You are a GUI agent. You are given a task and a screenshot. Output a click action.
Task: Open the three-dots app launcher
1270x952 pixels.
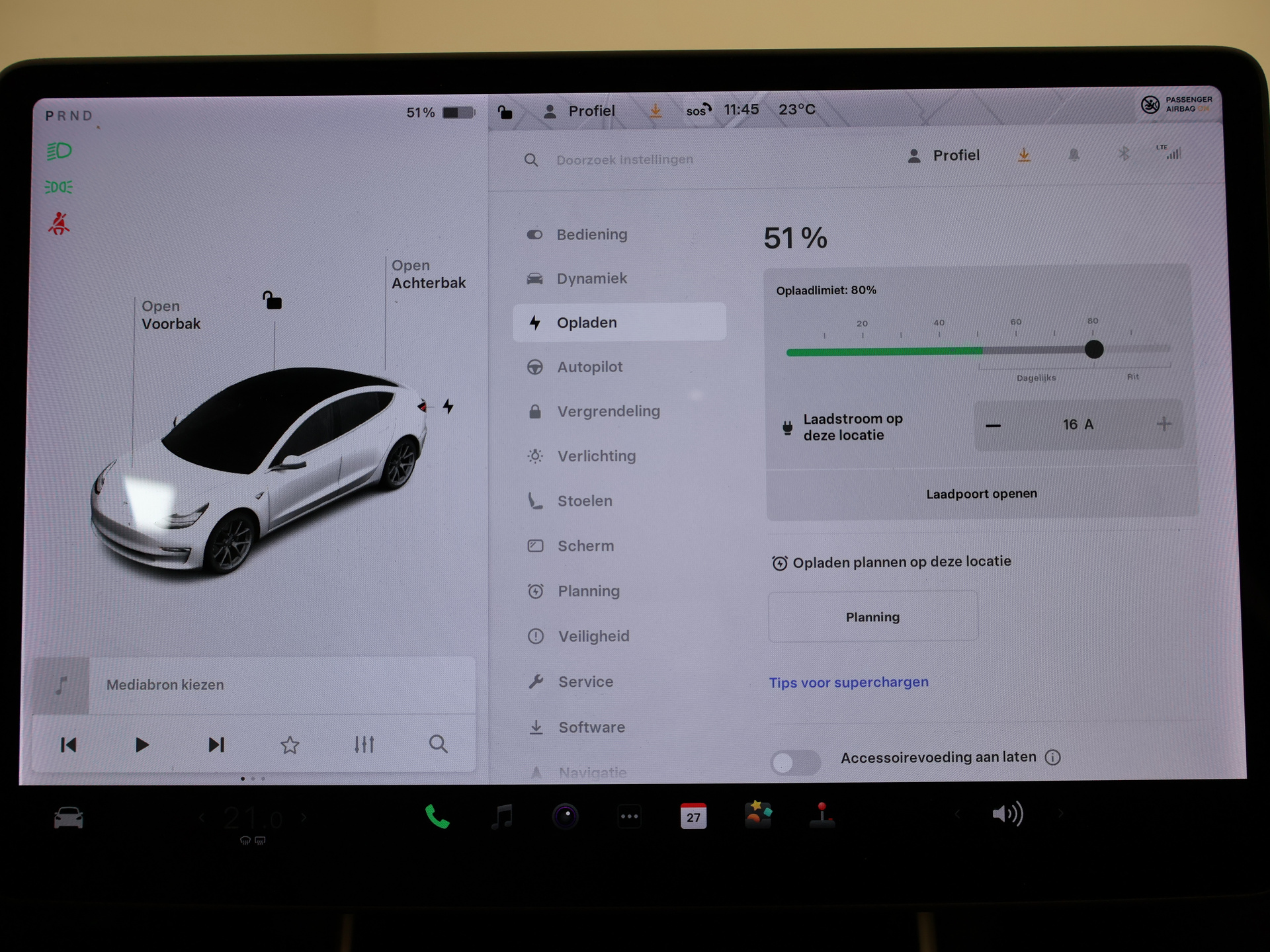tap(629, 817)
